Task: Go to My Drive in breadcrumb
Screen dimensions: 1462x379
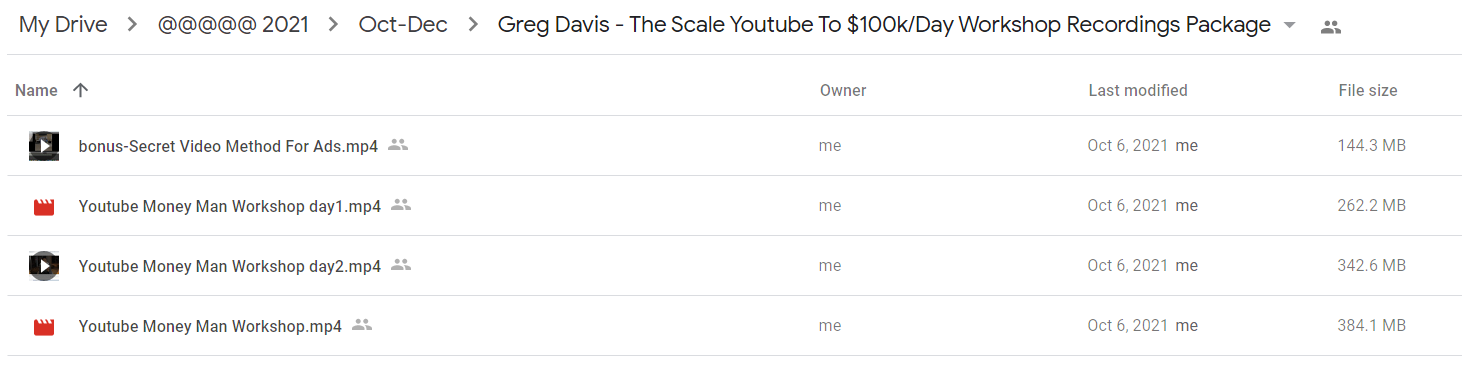Action: click(63, 25)
